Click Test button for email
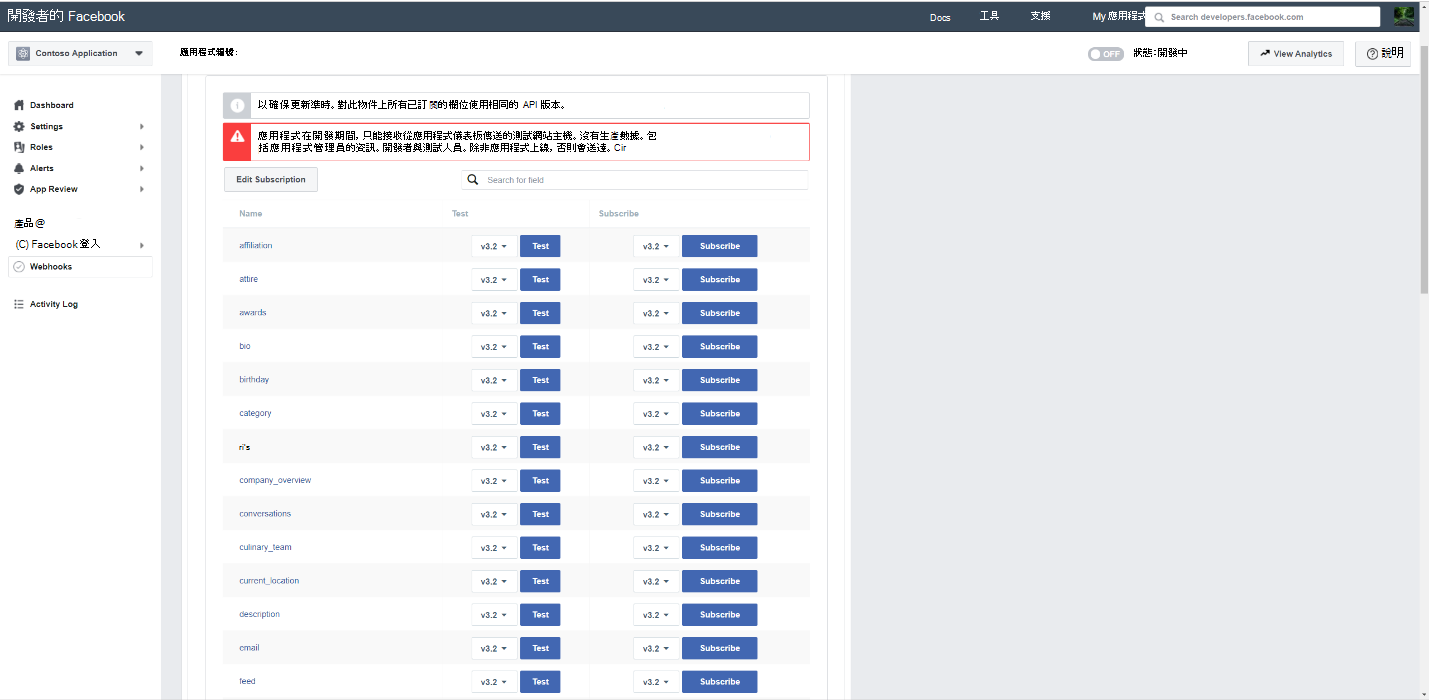This screenshot has width=1429, height=700. pos(540,648)
